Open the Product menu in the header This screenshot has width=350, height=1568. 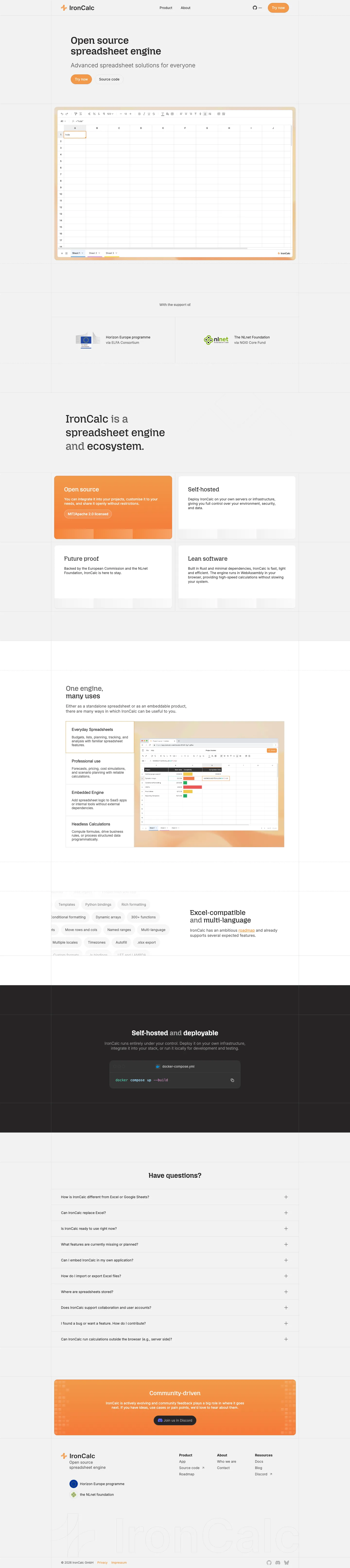(166, 8)
